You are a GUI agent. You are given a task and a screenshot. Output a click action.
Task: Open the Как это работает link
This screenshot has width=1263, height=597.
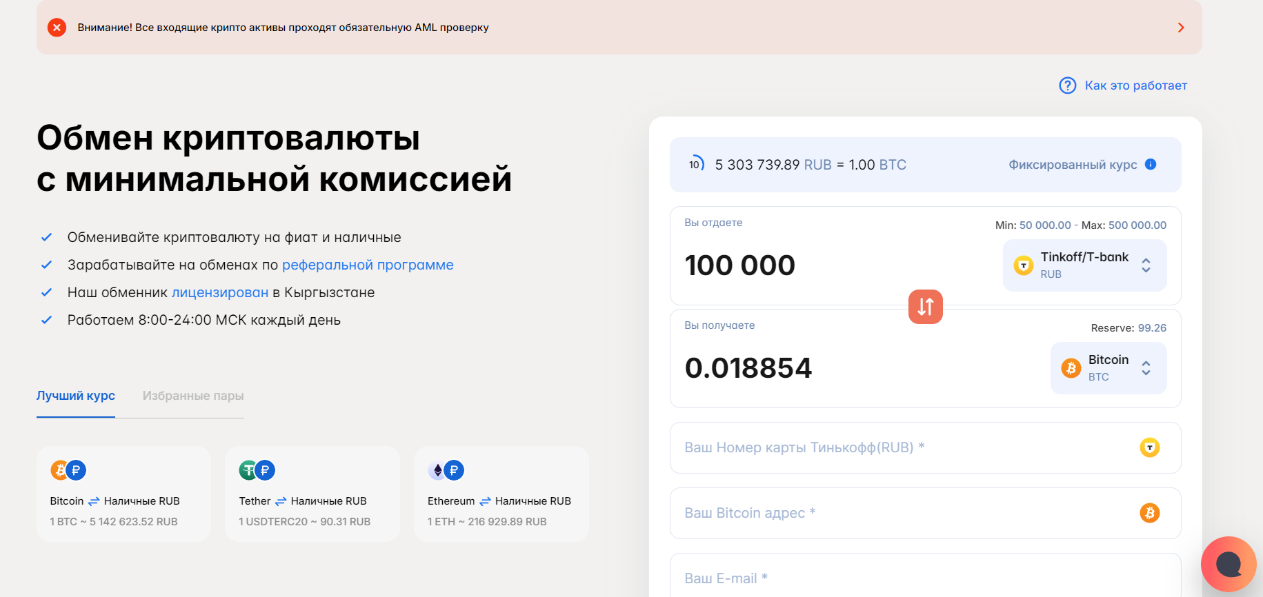(x=1135, y=86)
